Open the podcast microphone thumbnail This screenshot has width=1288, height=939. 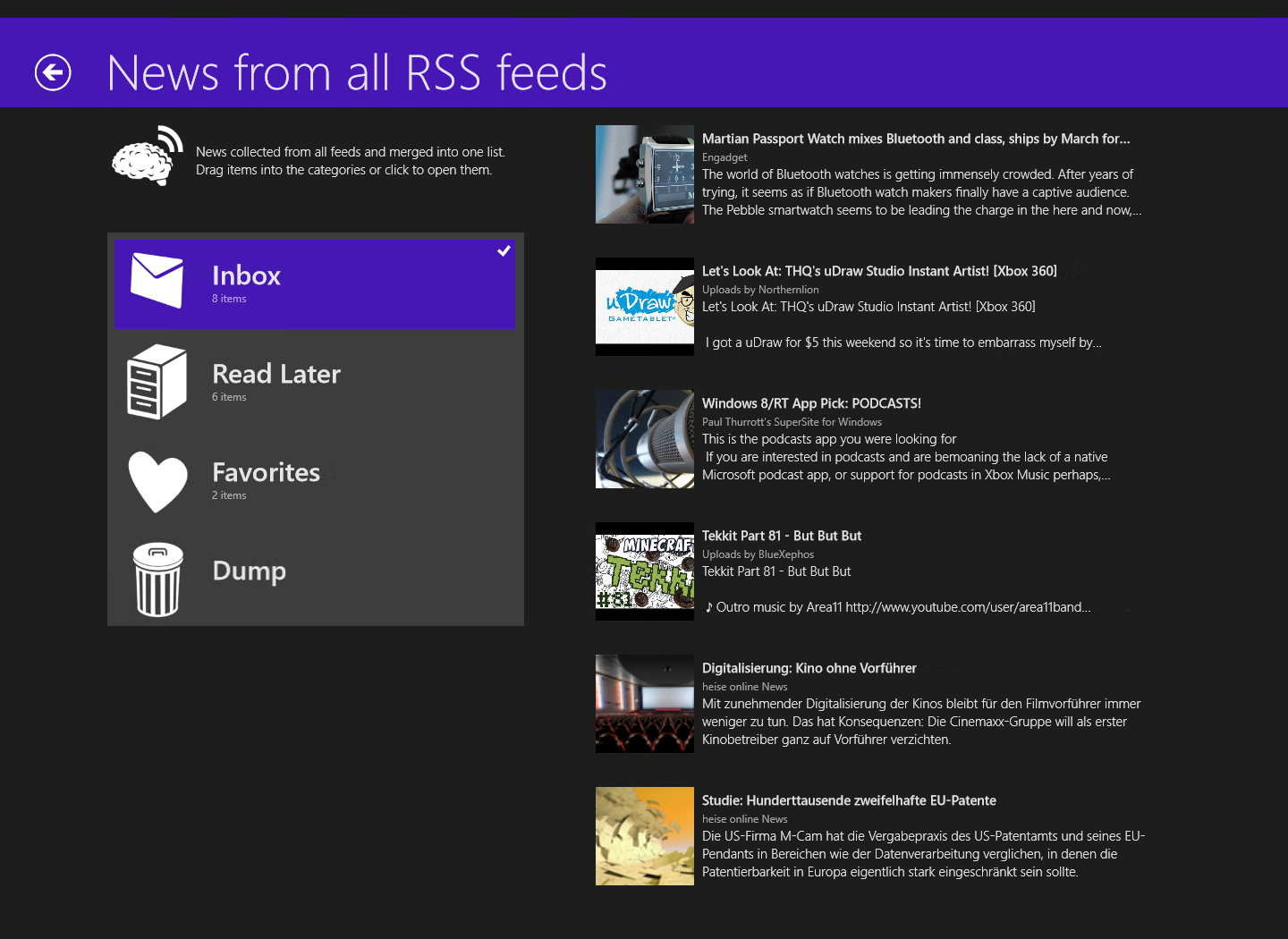coord(645,439)
